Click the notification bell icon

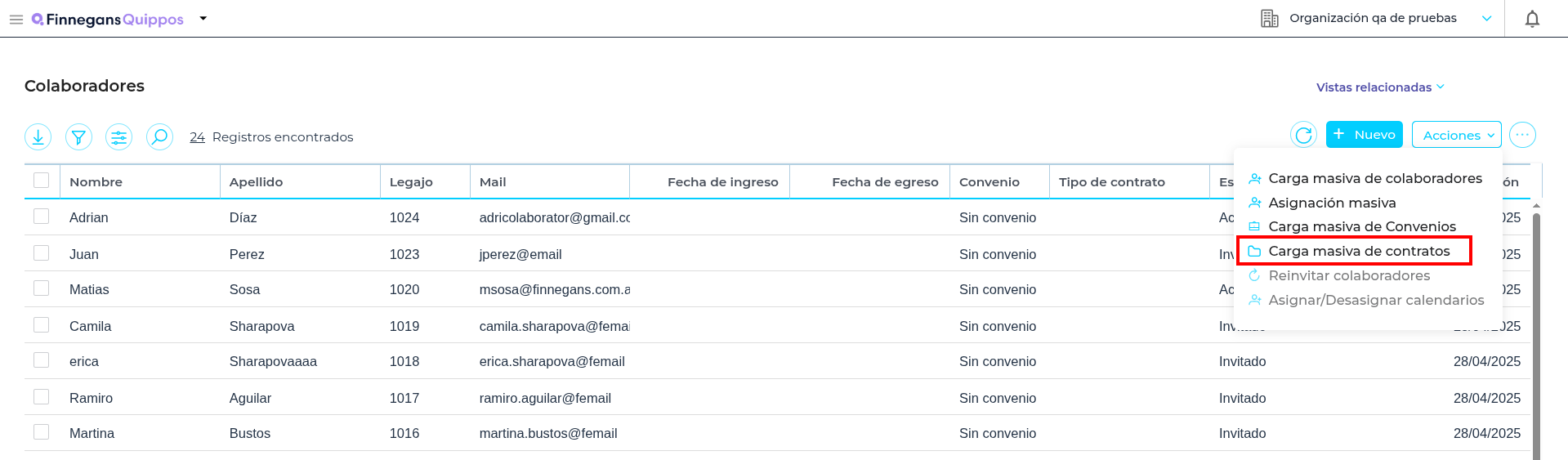click(1532, 19)
